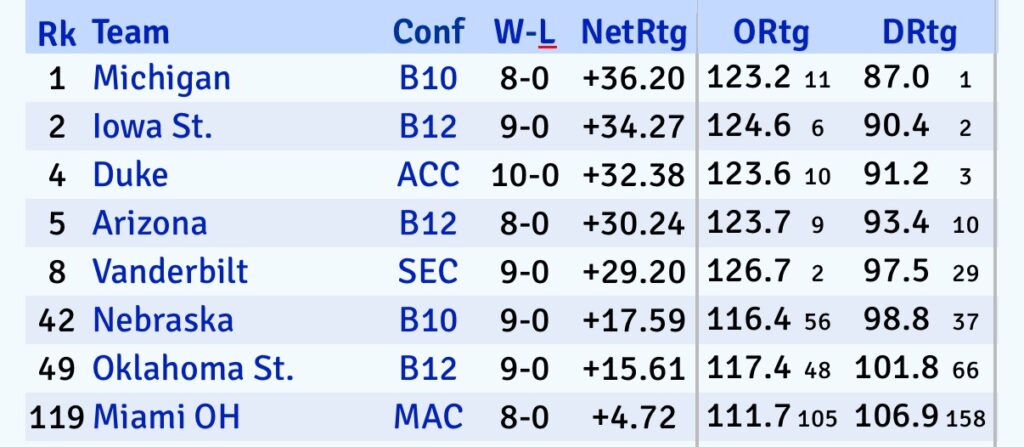Sort by the NetRtg column header
Viewport: 1024px width, 447px height.
(x=634, y=33)
